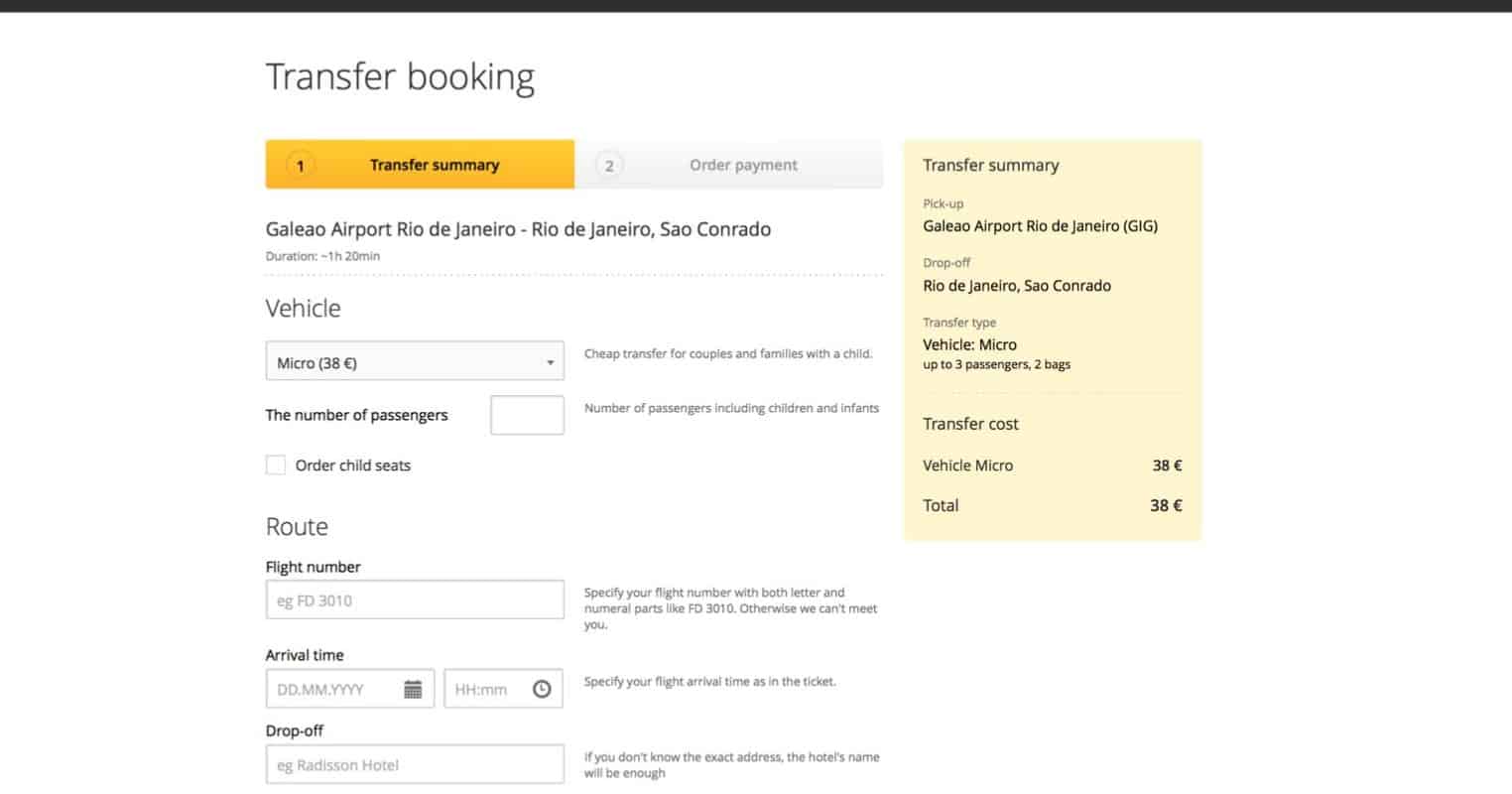Click the step 2 number circle

pos(609,166)
